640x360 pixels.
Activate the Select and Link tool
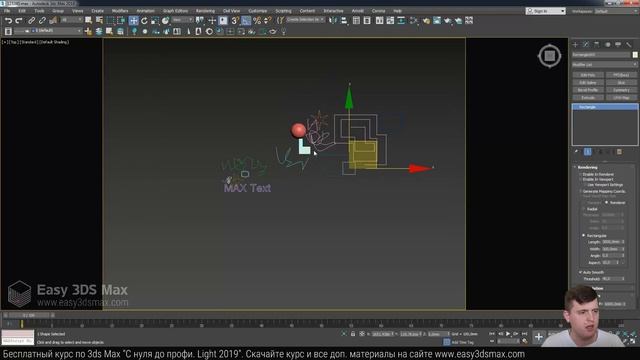pos(31,20)
